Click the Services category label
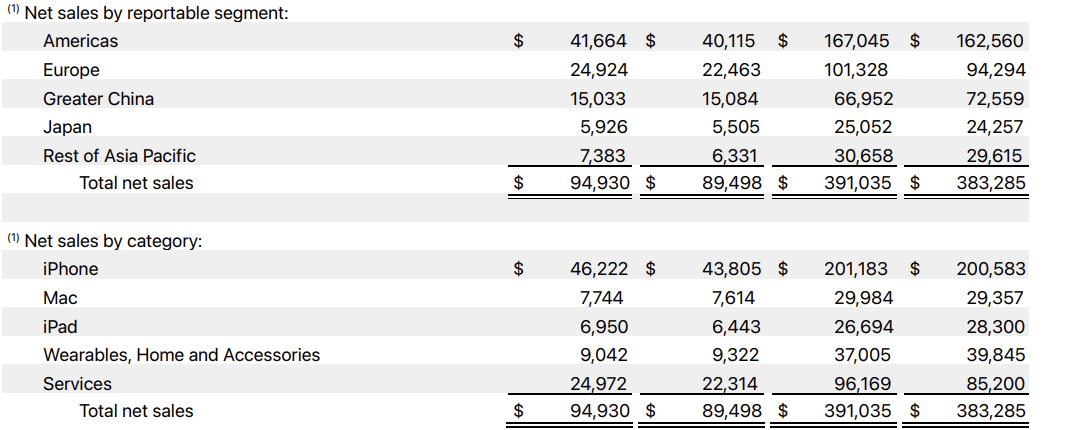 point(77,384)
